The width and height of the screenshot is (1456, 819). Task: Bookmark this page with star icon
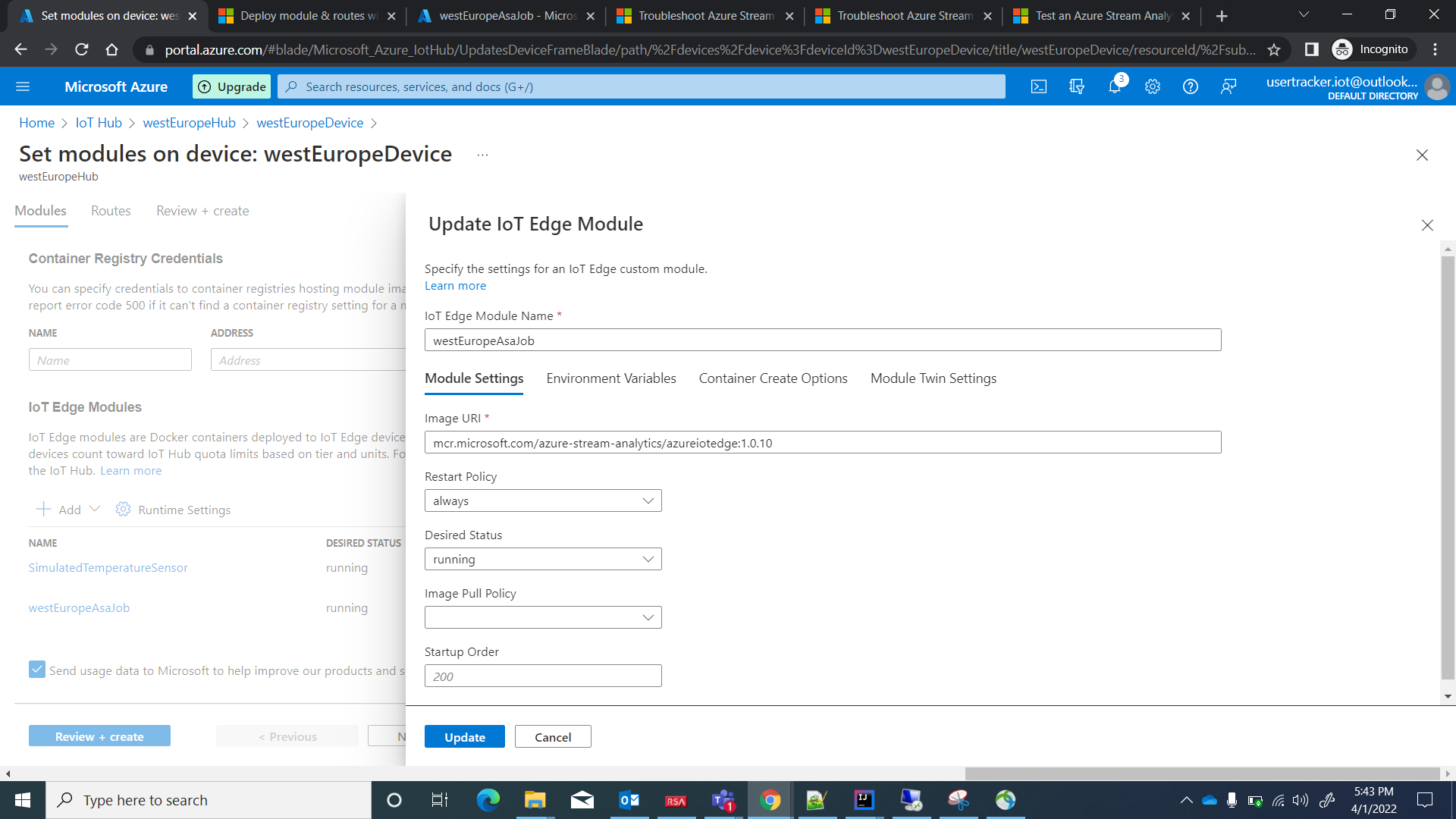point(1274,50)
